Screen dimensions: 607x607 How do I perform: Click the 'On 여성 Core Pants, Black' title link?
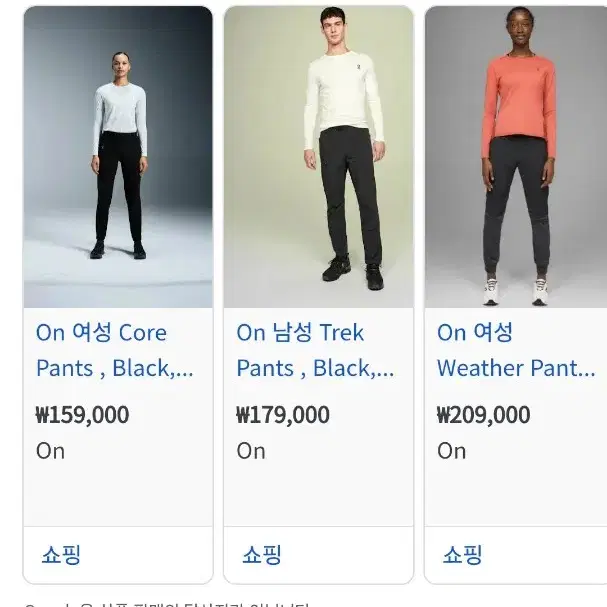115,350
